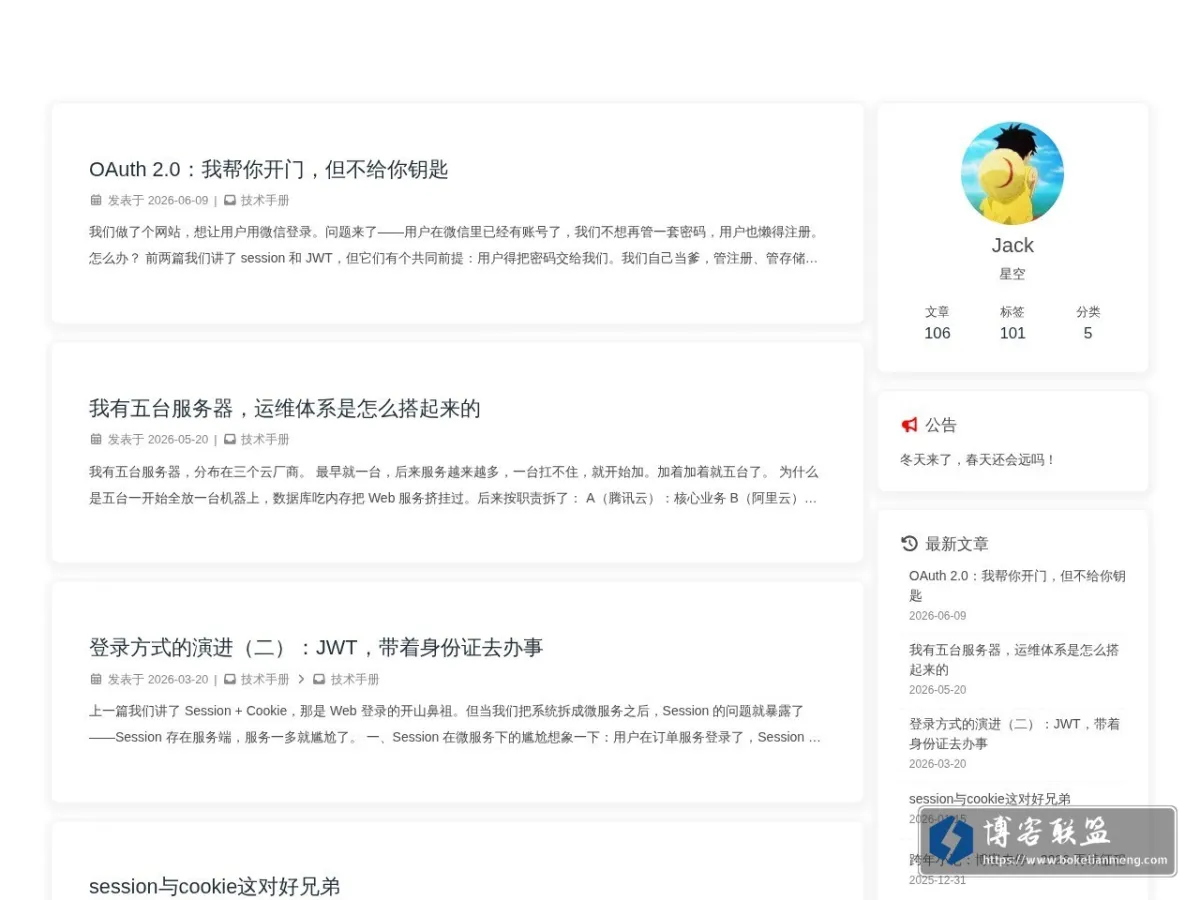Click the 2026-03-20 date in the 最新文章 list

click(x=937, y=764)
